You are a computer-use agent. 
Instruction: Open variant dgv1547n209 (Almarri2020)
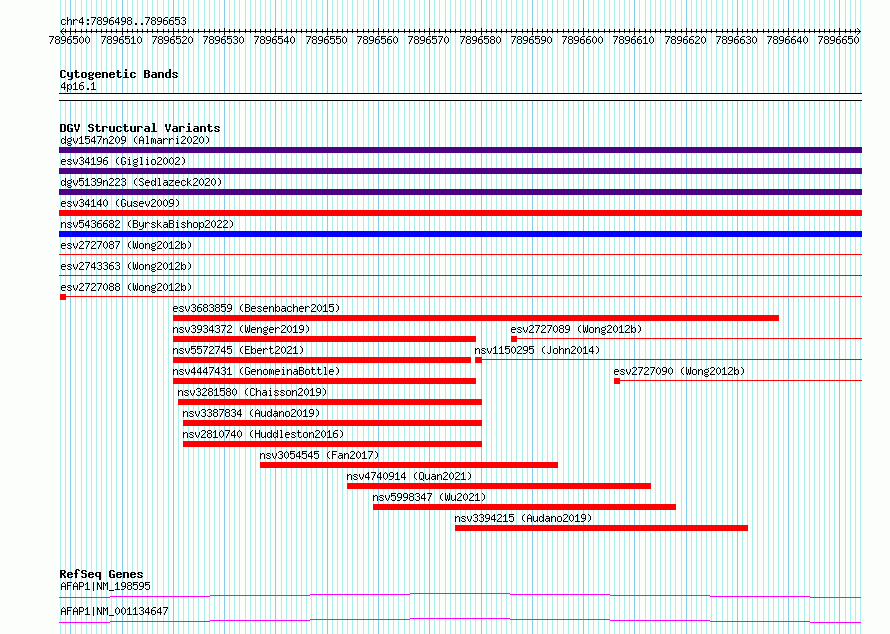click(135, 140)
